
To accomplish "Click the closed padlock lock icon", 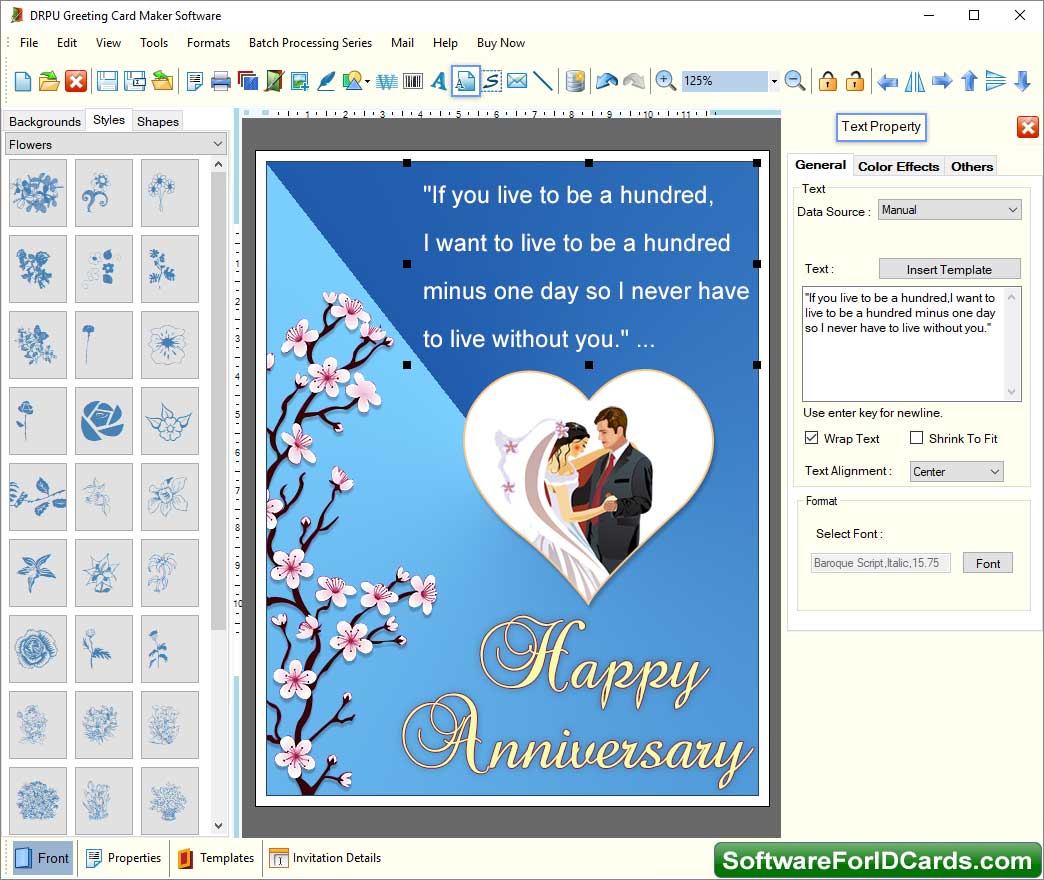I will click(828, 81).
